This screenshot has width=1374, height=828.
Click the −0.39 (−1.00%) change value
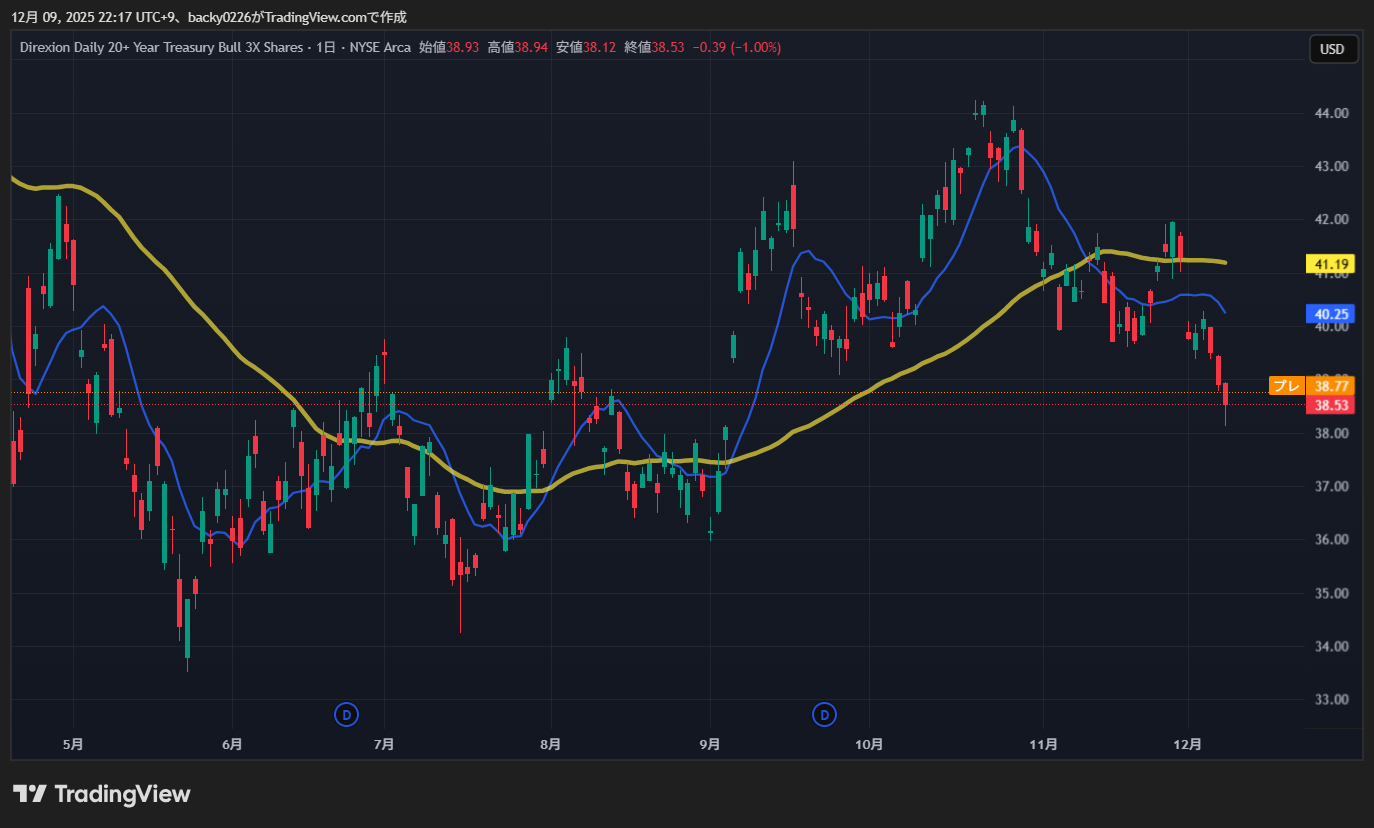coord(735,47)
